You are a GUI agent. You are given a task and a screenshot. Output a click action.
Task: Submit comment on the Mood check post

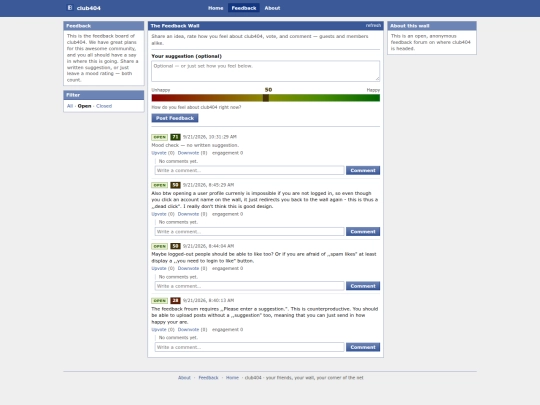point(363,170)
